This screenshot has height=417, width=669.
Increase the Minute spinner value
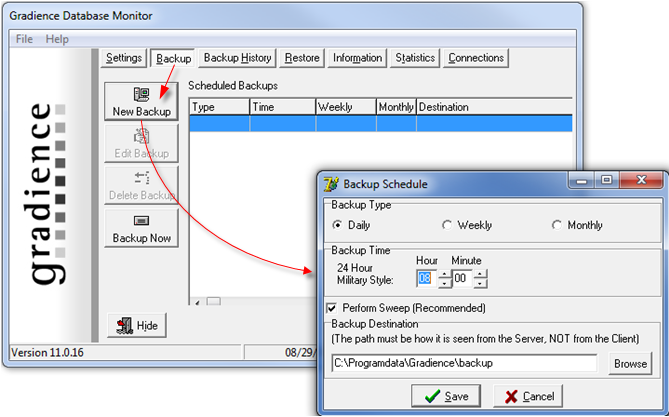480,273
